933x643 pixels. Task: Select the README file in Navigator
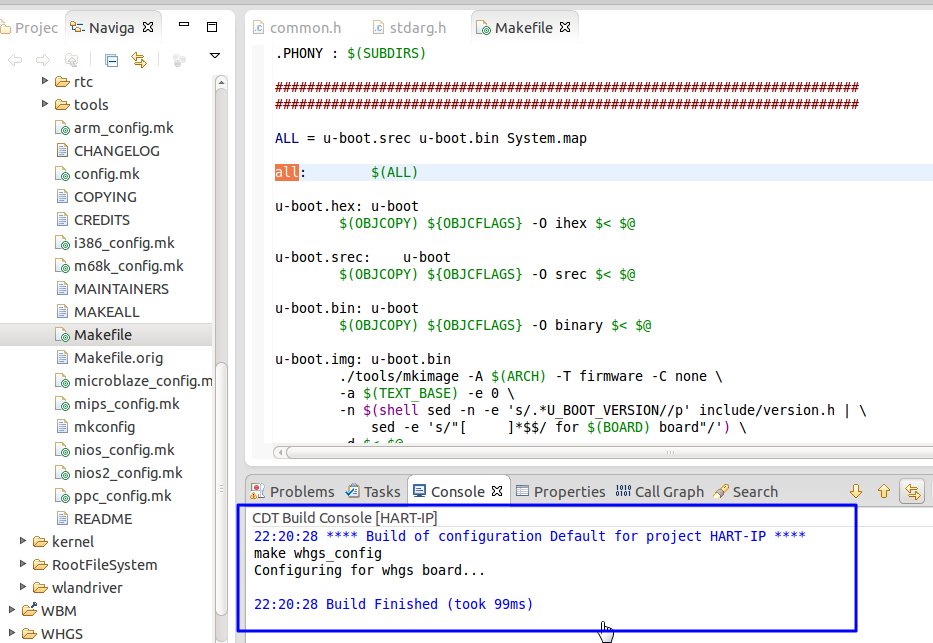102,519
